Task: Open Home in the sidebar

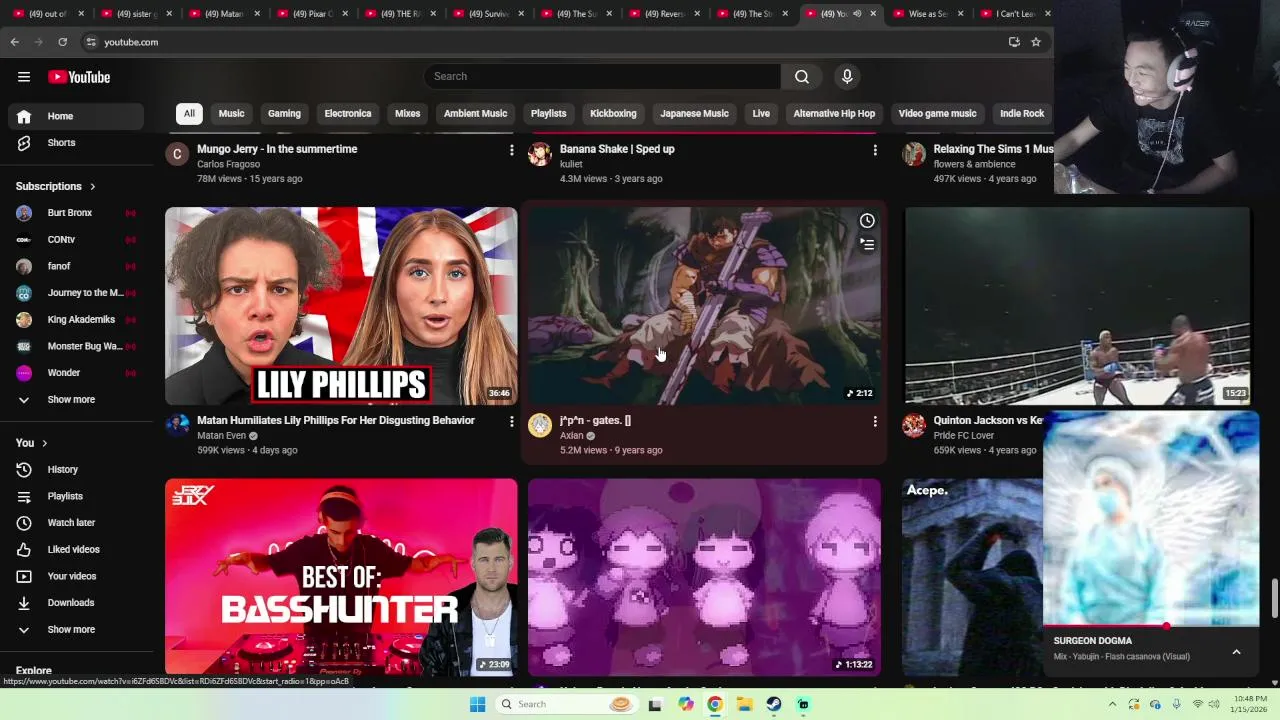Action: 76,116
